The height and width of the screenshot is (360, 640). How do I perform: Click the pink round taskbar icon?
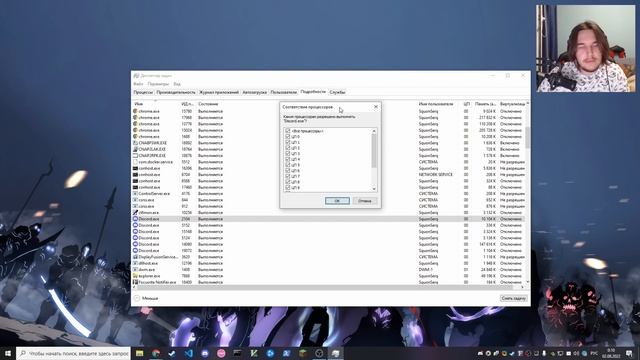tap(221, 353)
